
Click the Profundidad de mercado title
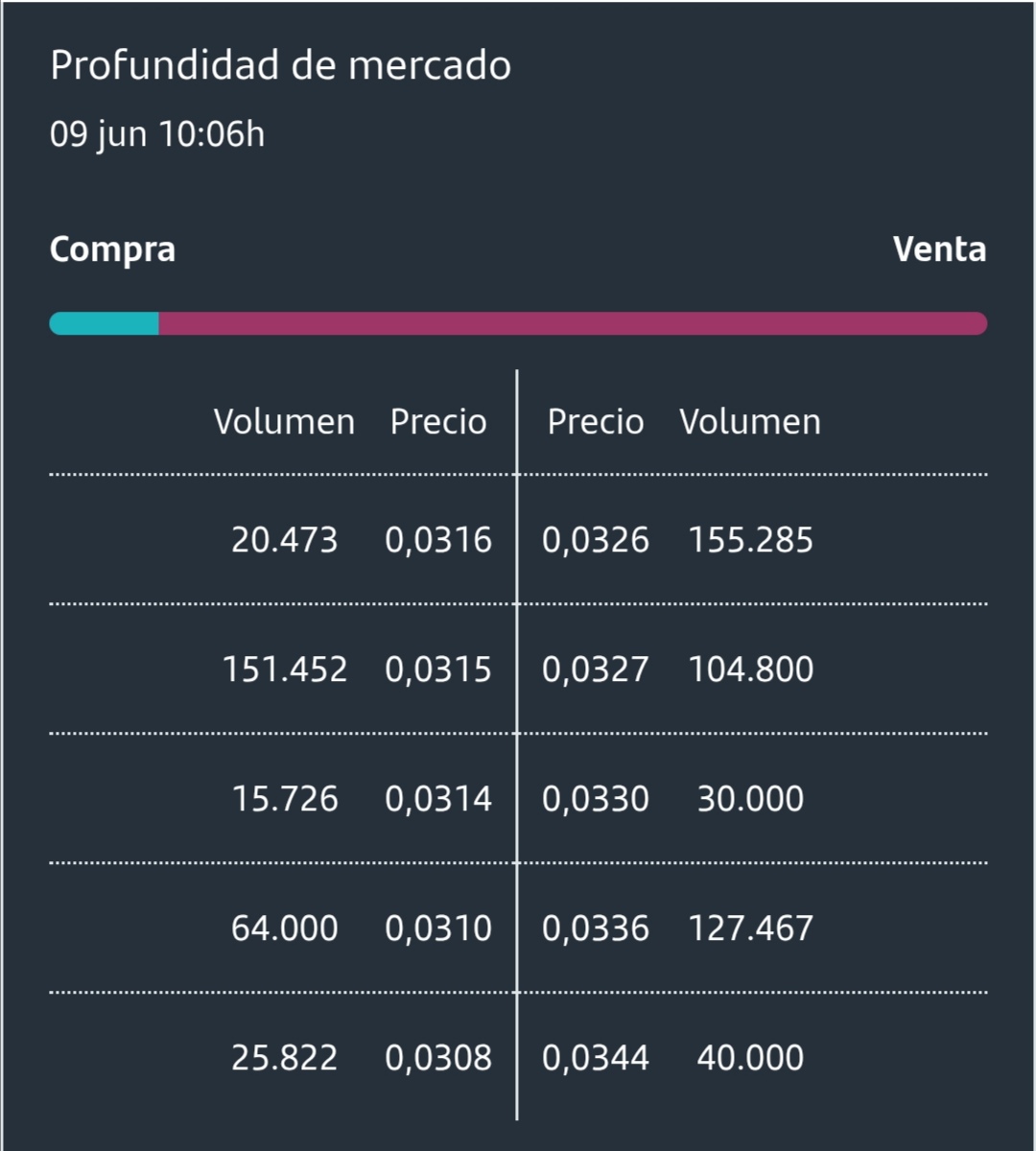[x=280, y=66]
